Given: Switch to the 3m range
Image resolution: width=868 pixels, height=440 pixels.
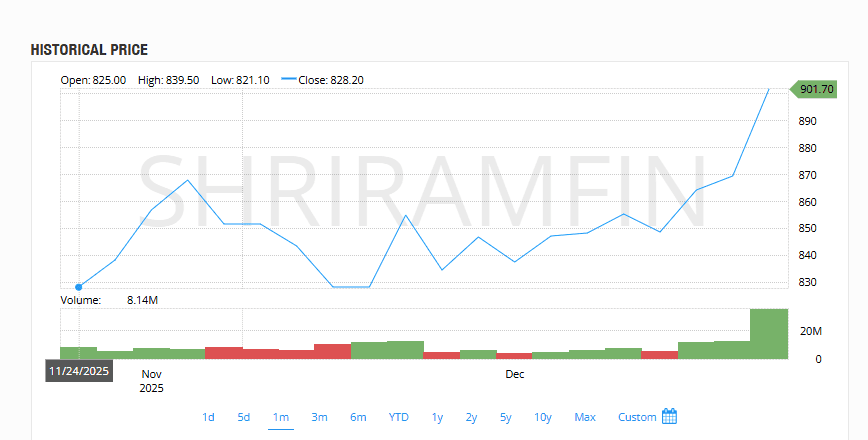Looking at the screenshot, I should coord(319,417).
